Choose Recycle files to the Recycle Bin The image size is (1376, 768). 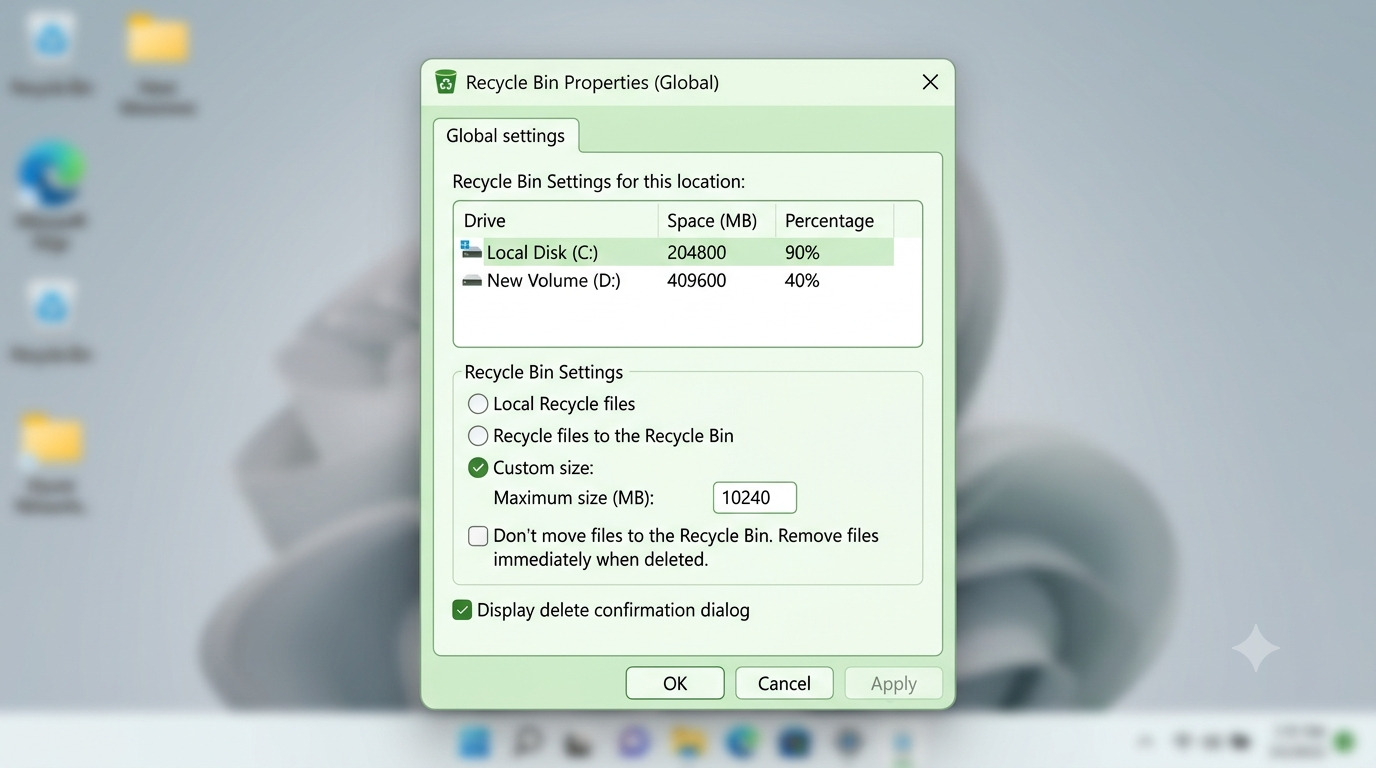[x=478, y=436]
